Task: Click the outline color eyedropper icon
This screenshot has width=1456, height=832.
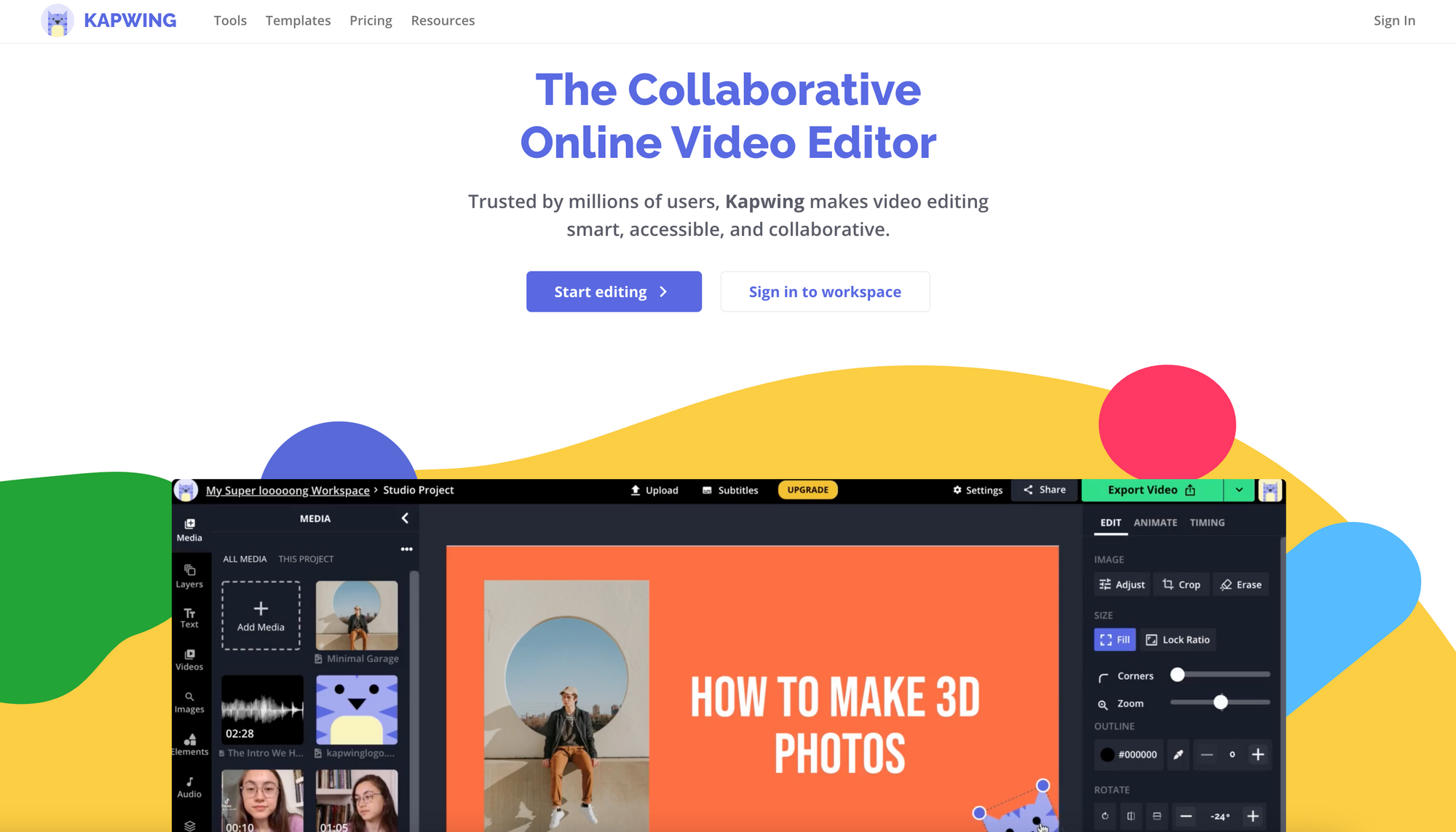Action: coord(1178,755)
